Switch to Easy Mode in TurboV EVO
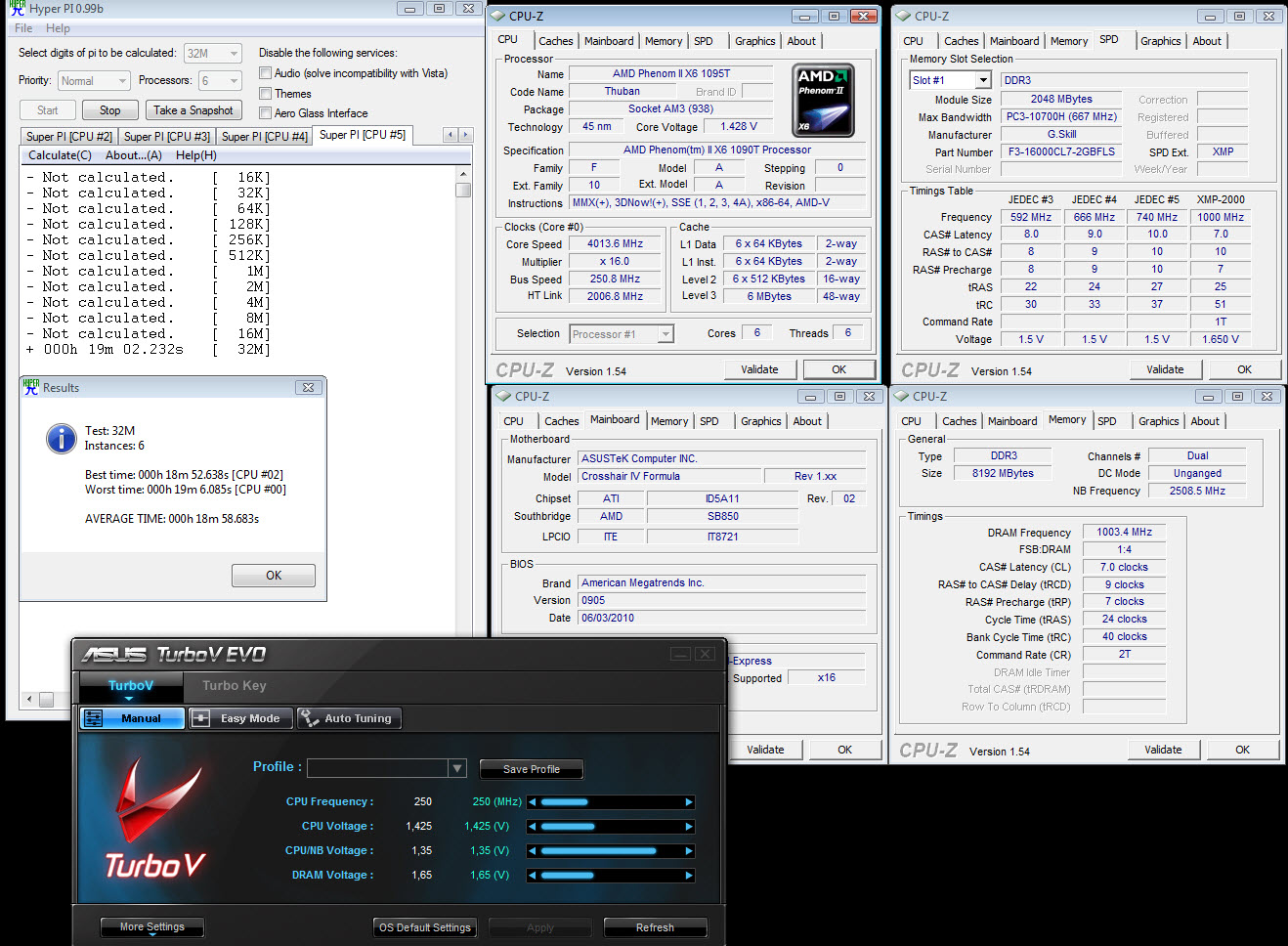Viewport: 1288px width, 946px height. [x=239, y=718]
